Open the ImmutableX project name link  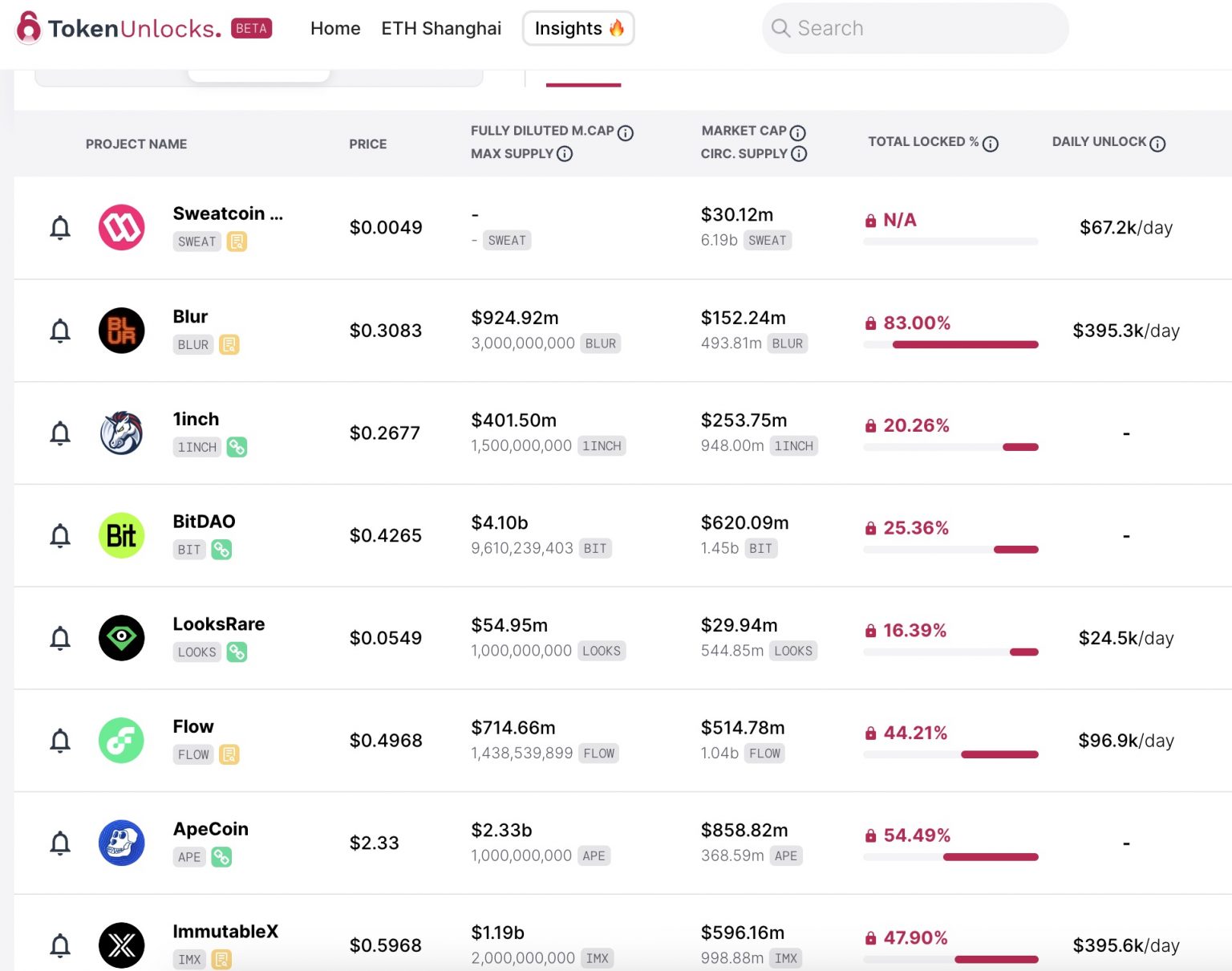pos(225,932)
